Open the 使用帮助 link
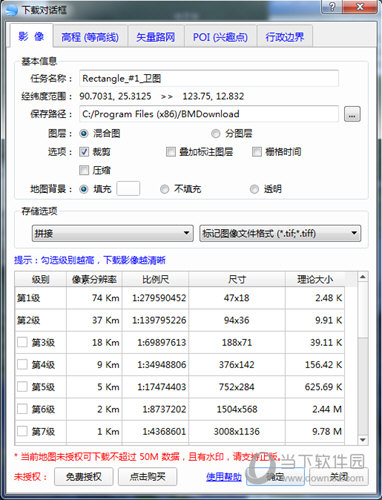Image resolution: width=382 pixels, height=500 pixels. click(x=224, y=477)
